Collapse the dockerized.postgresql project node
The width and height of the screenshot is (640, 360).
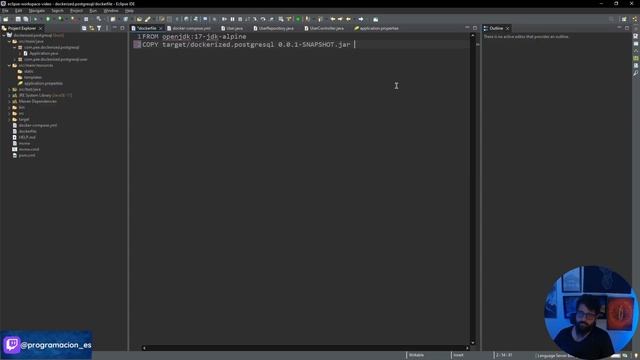(x=4, y=36)
